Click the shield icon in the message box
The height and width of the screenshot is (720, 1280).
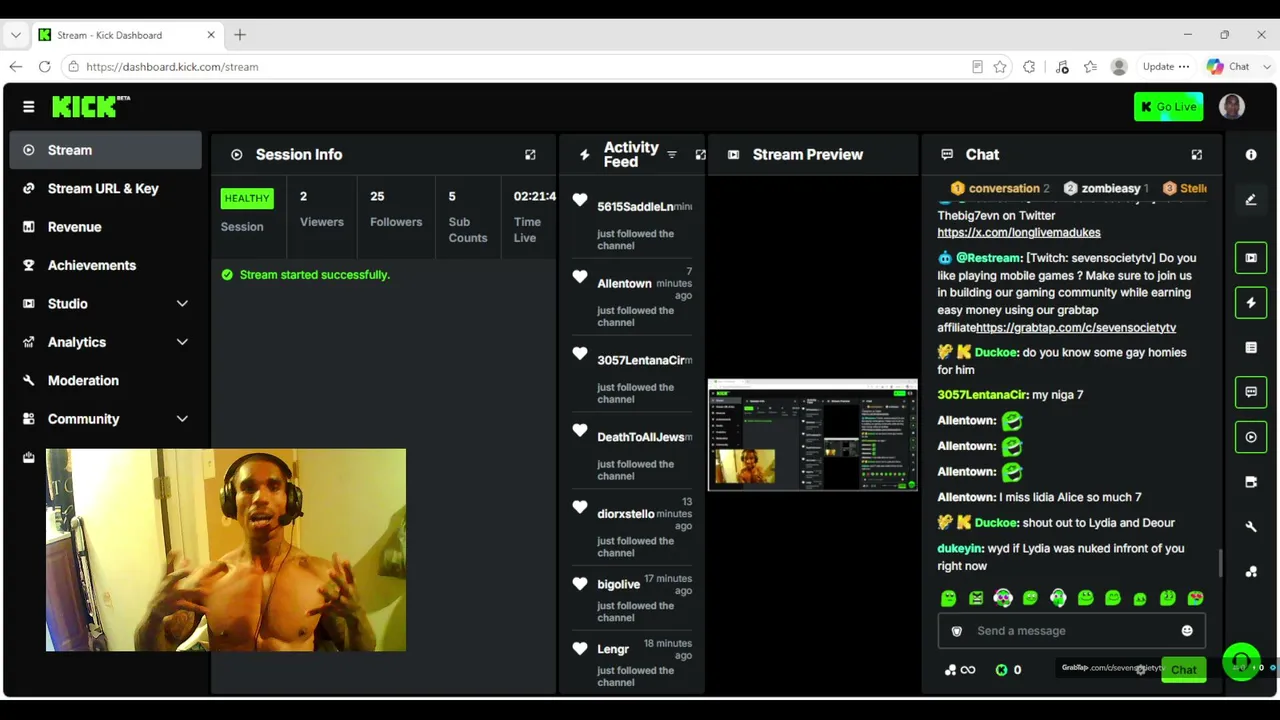point(956,631)
